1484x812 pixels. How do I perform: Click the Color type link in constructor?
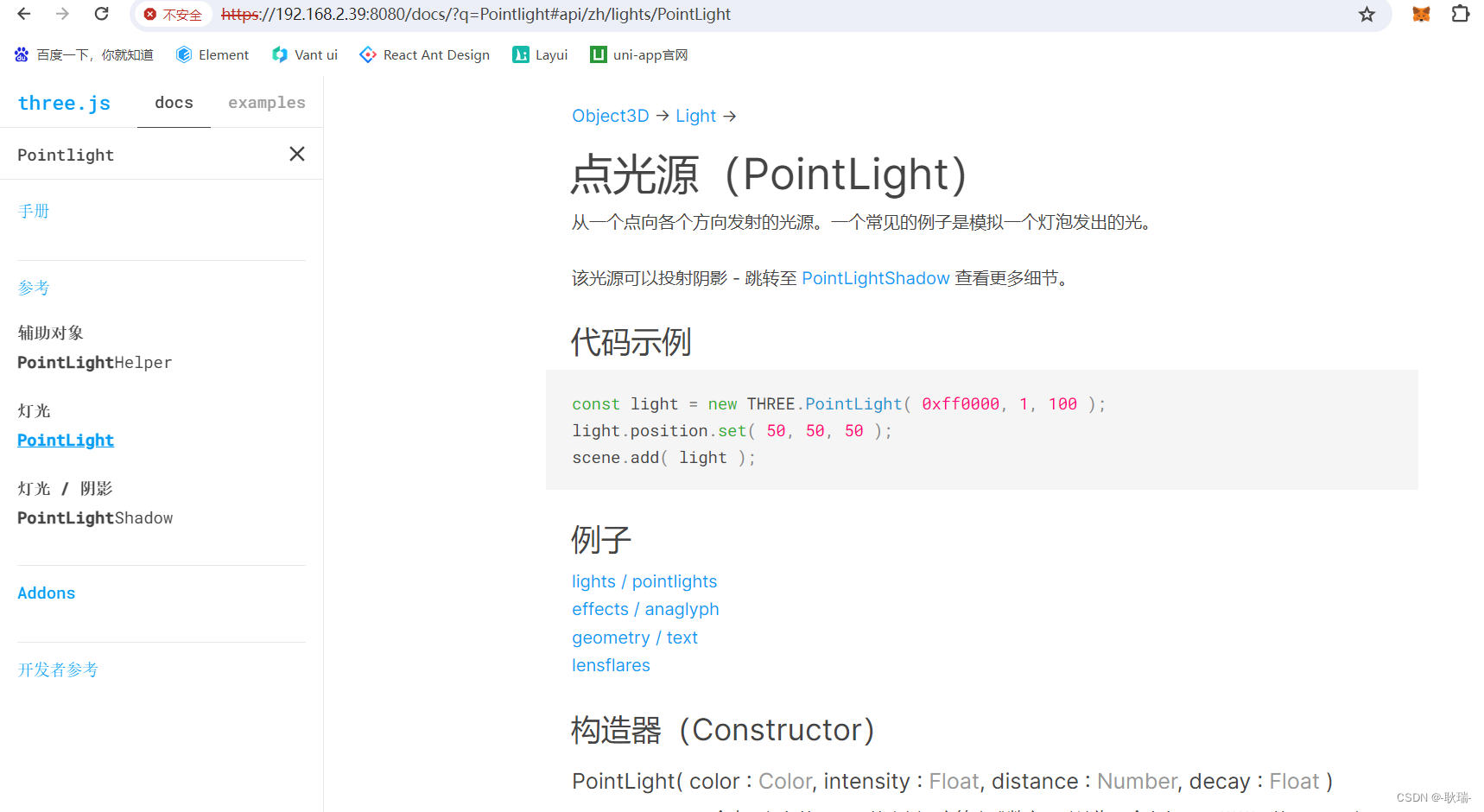click(785, 781)
